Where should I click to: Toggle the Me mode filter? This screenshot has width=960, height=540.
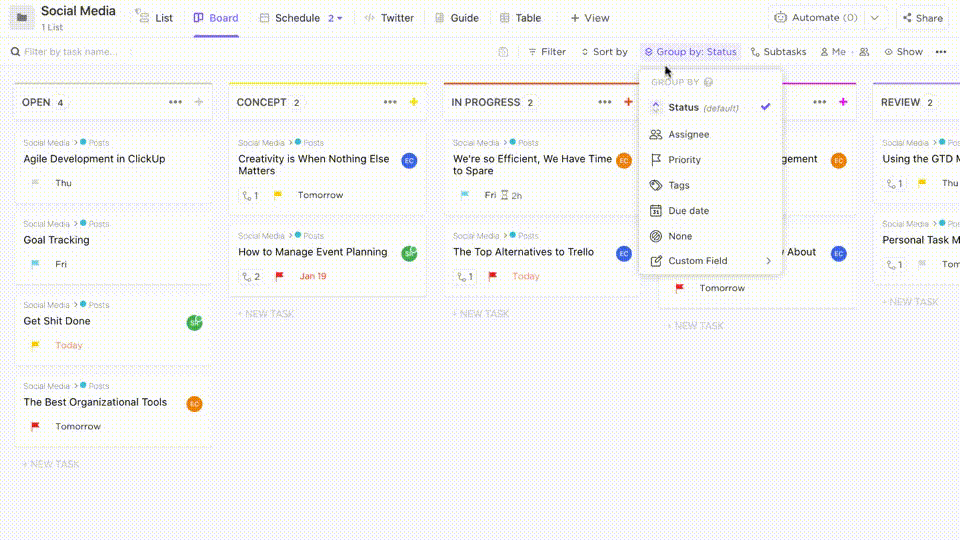point(833,51)
